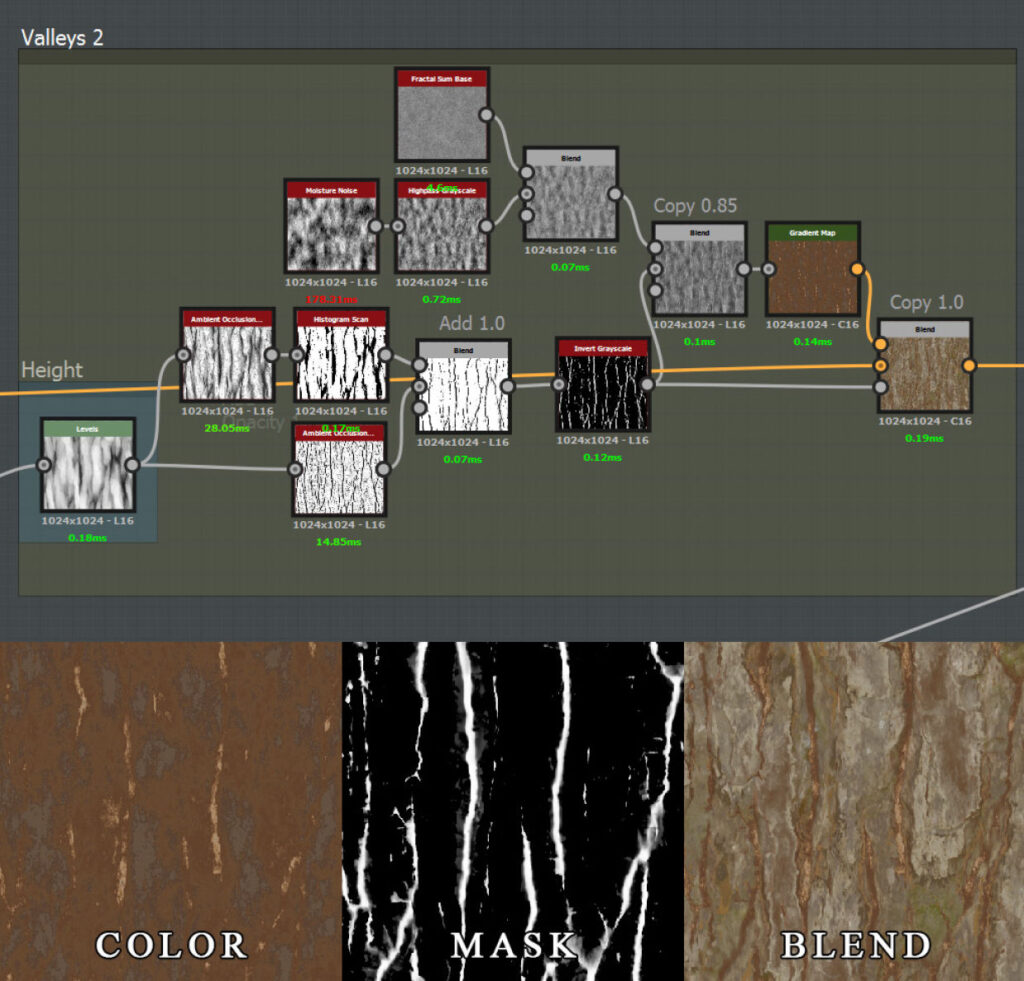
Task: Click the Copy 0.85 comment label
Action: click(695, 206)
